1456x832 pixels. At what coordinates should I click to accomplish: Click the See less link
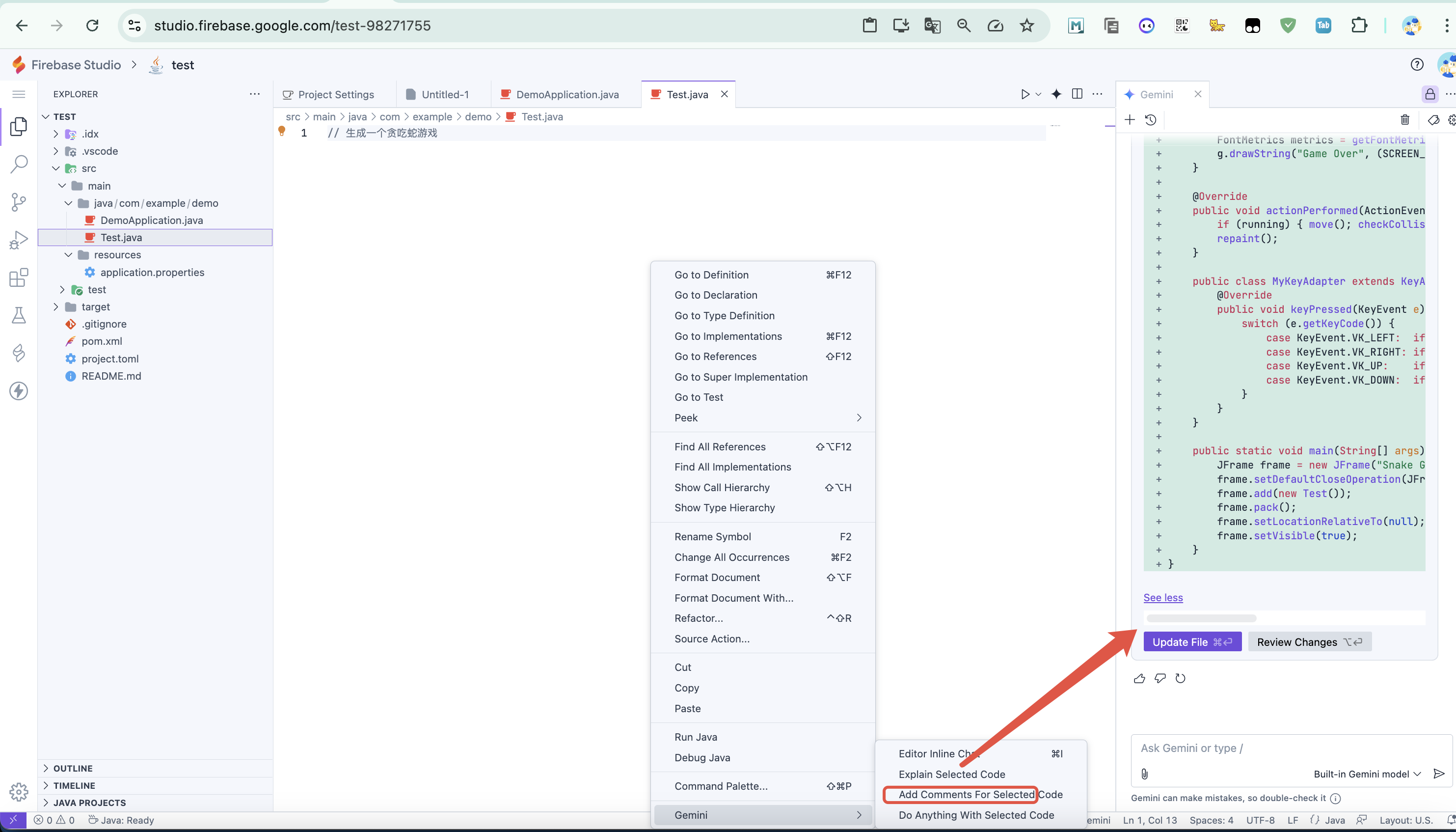(1162, 597)
